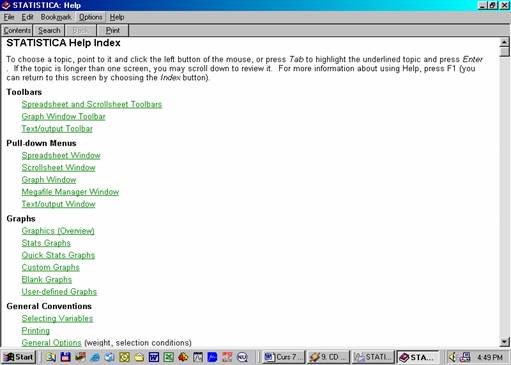
Task: Click the first quick launch icon next to Start
Action: [x=51, y=357]
